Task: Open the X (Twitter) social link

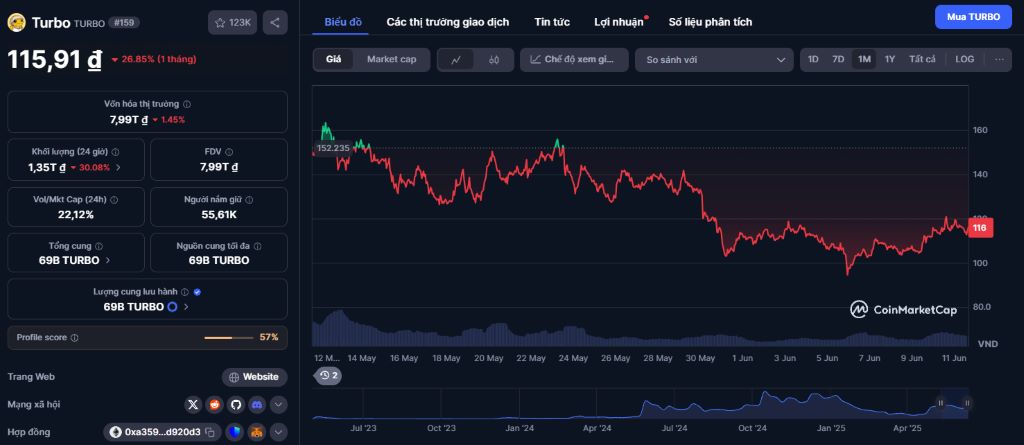Action: pyautogui.click(x=193, y=404)
